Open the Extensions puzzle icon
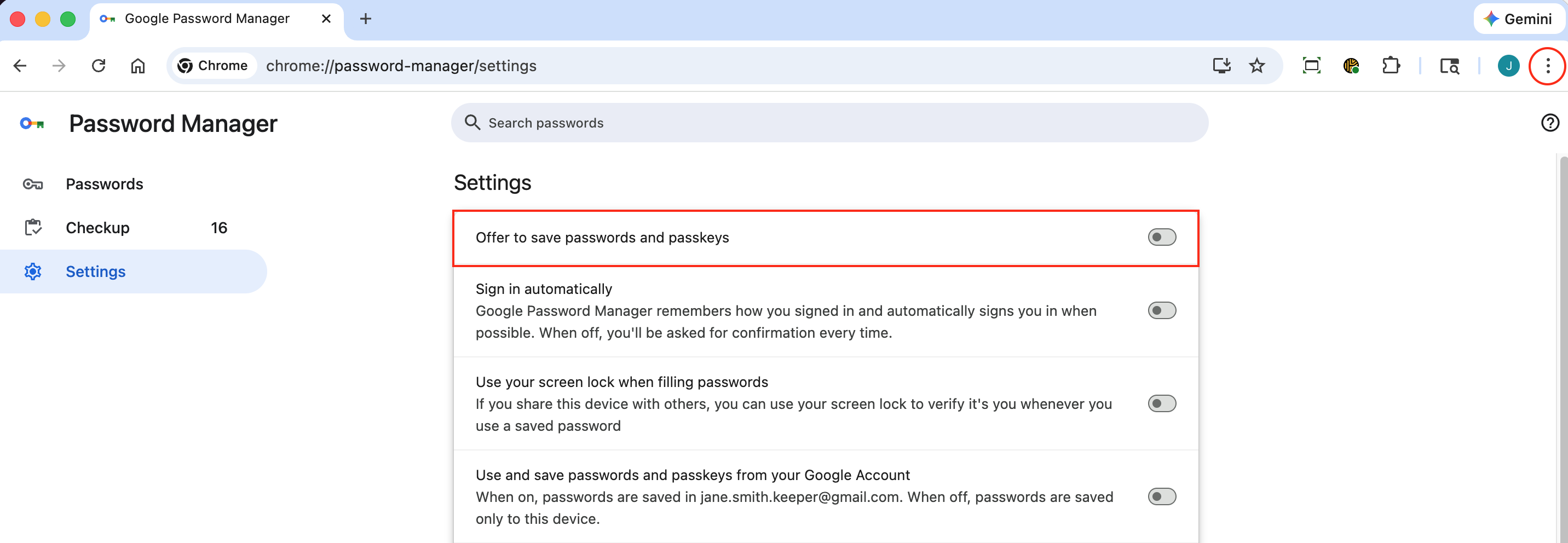 [1390, 66]
